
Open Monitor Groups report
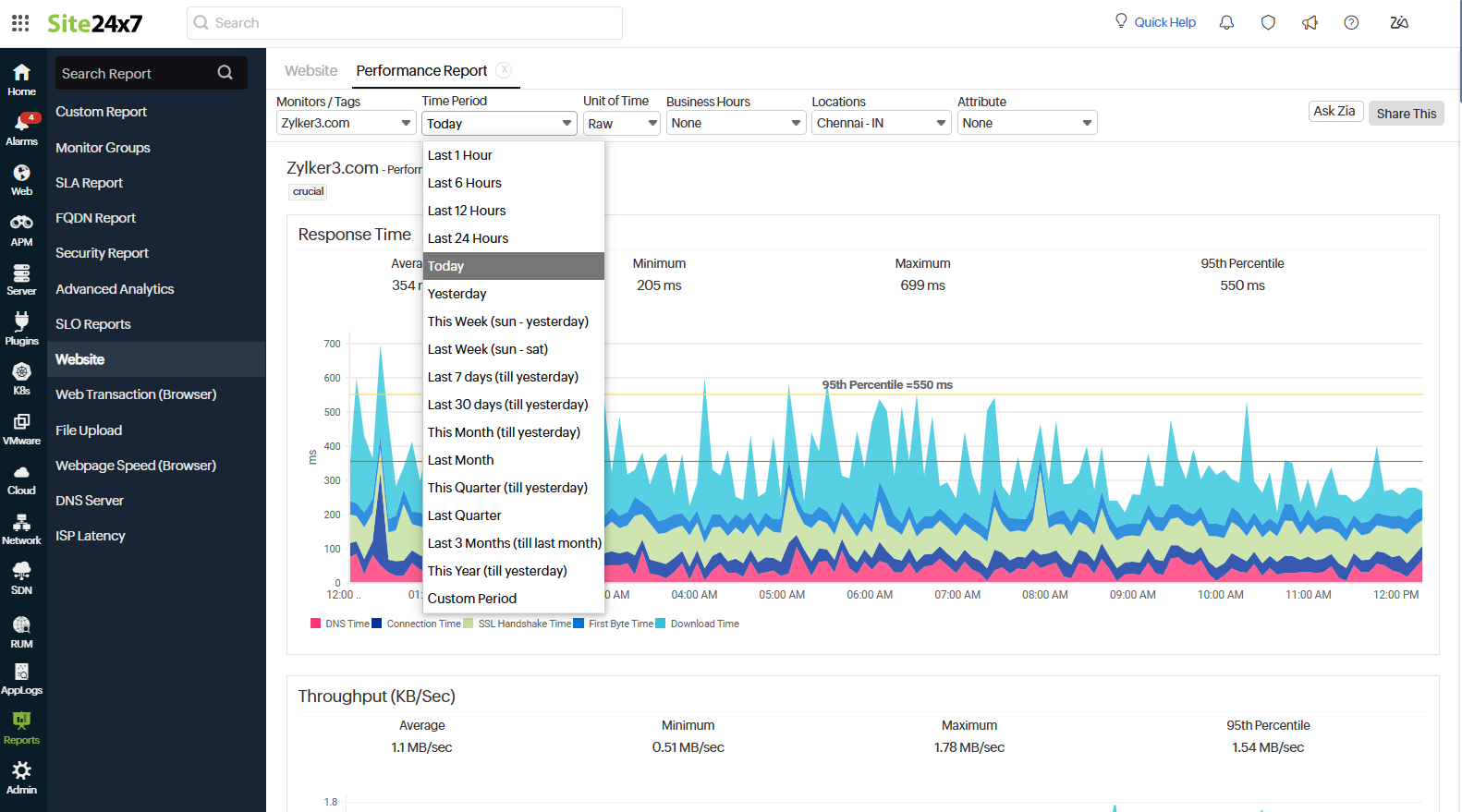coord(103,148)
